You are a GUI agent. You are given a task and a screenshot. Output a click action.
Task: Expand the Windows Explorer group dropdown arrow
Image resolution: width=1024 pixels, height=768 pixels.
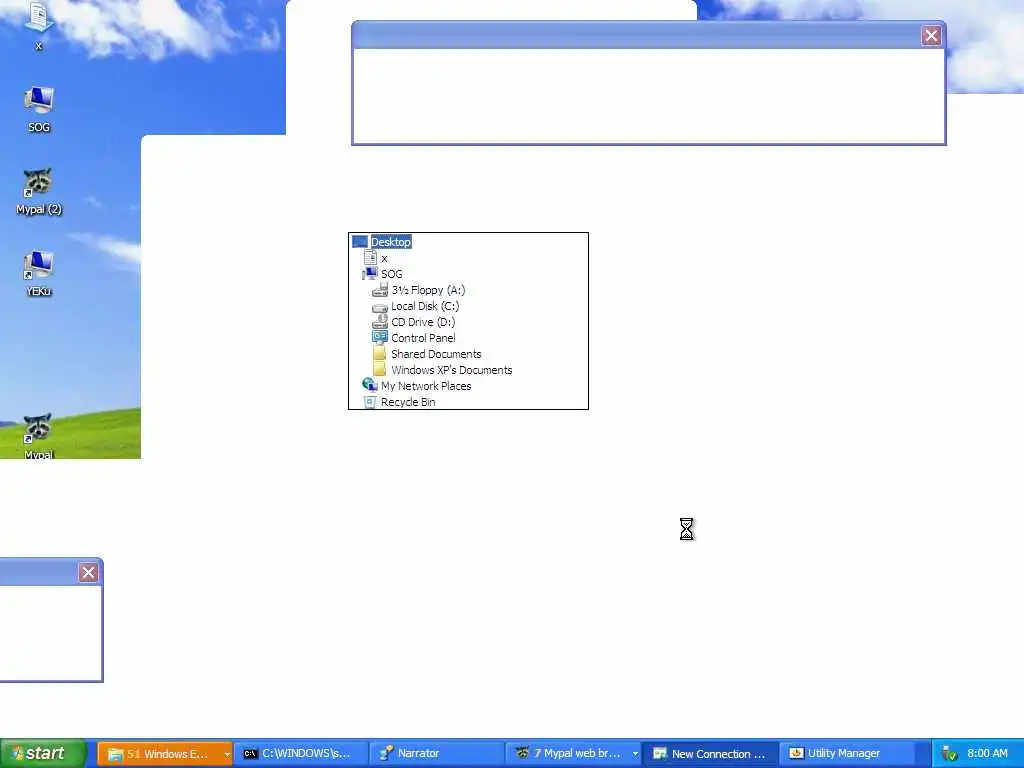(x=227, y=754)
